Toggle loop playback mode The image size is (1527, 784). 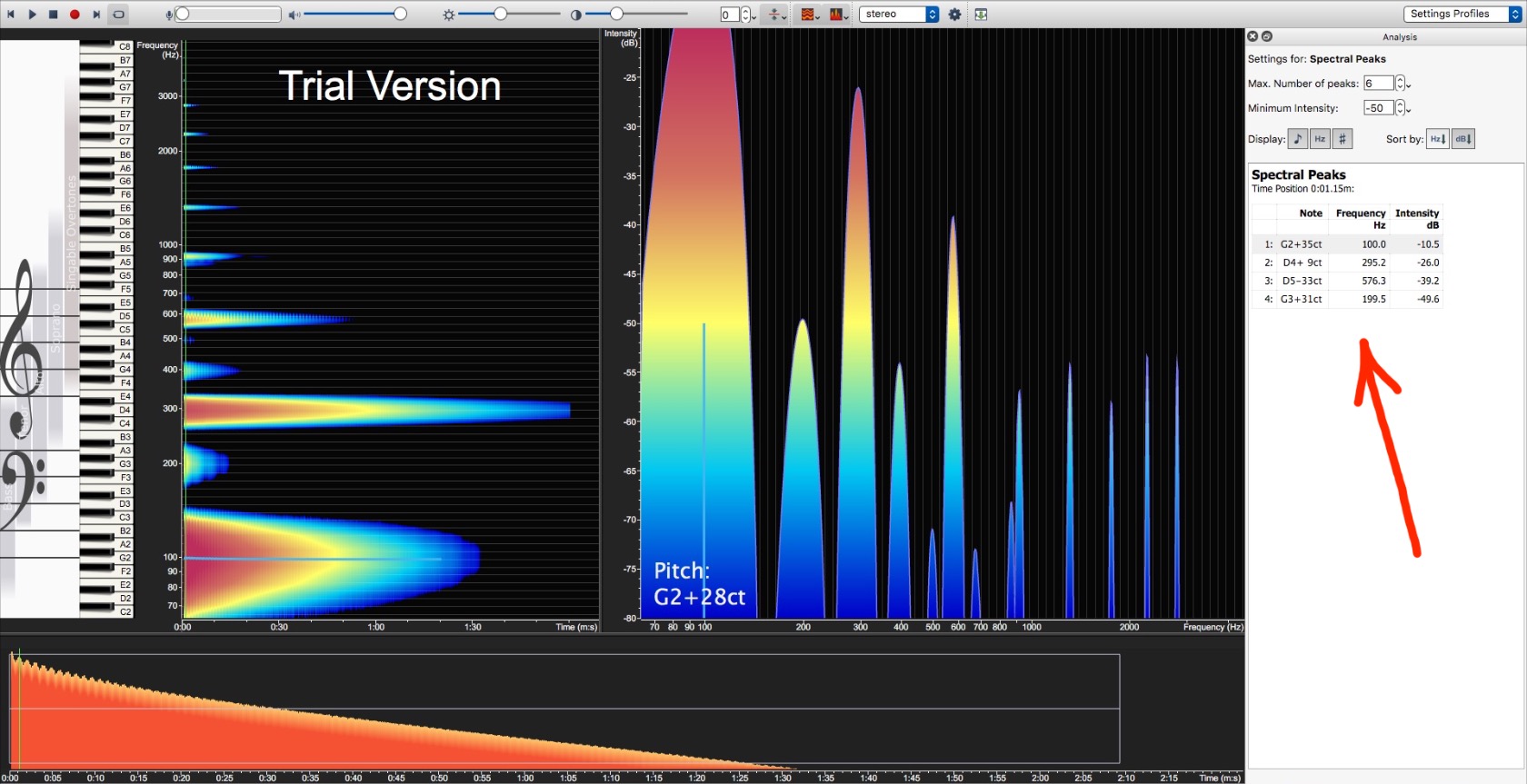[x=118, y=15]
